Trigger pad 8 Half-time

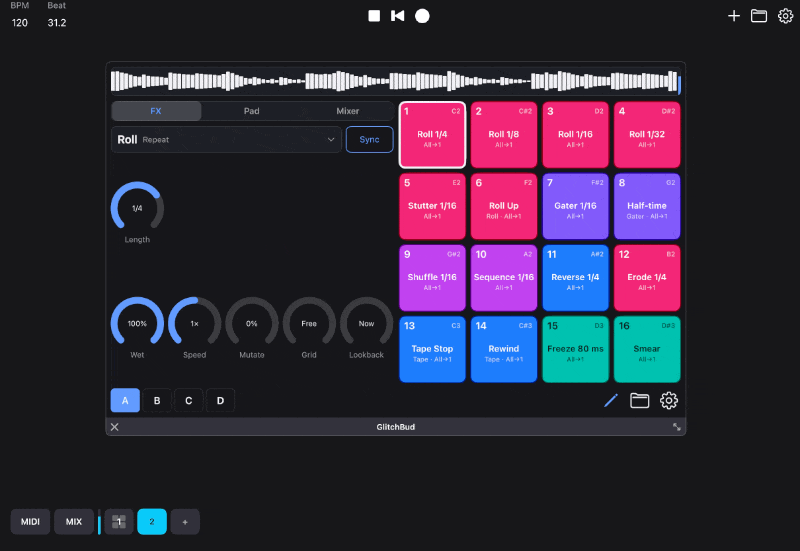647,206
